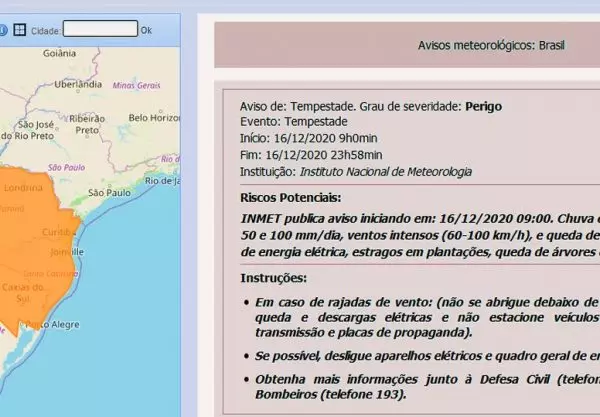Click the 'Riscos Potenciais' section heading
The image size is (600, 417).
[290, 198]
